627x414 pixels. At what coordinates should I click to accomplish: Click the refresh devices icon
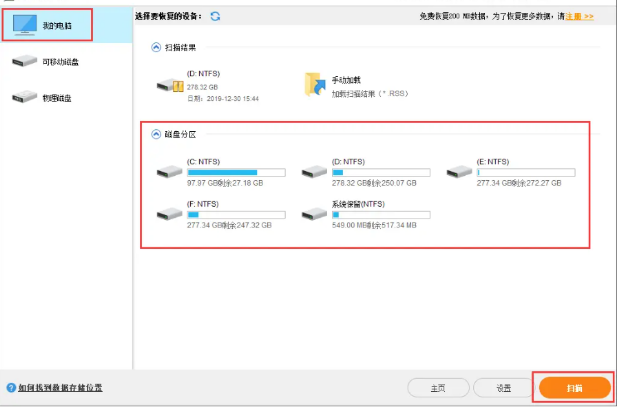click(x=215, y=17)
